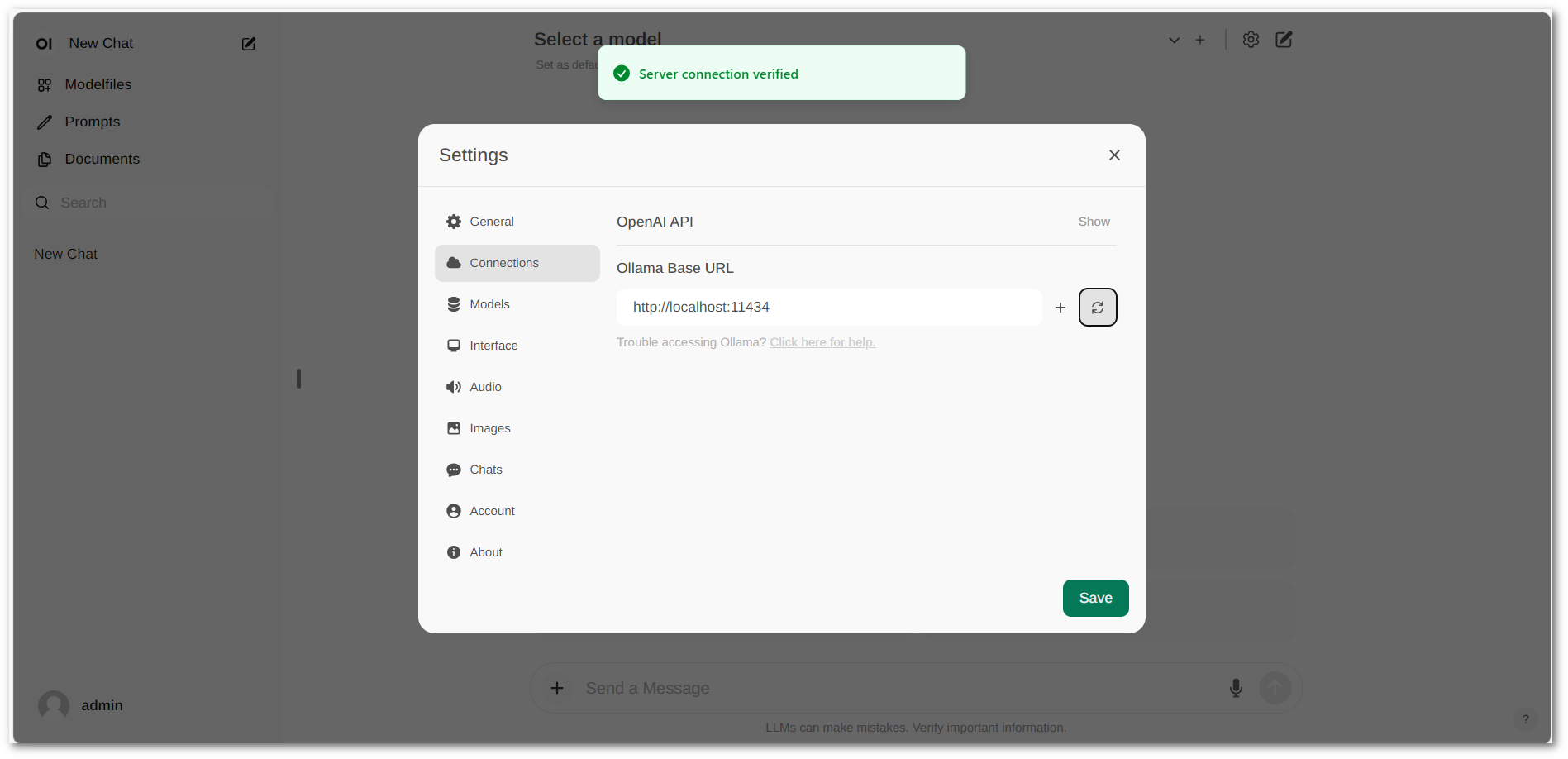This screenshot has width=1568, height=759.
Task: Show the OpenAI API settings
Action: [1094, 222]
